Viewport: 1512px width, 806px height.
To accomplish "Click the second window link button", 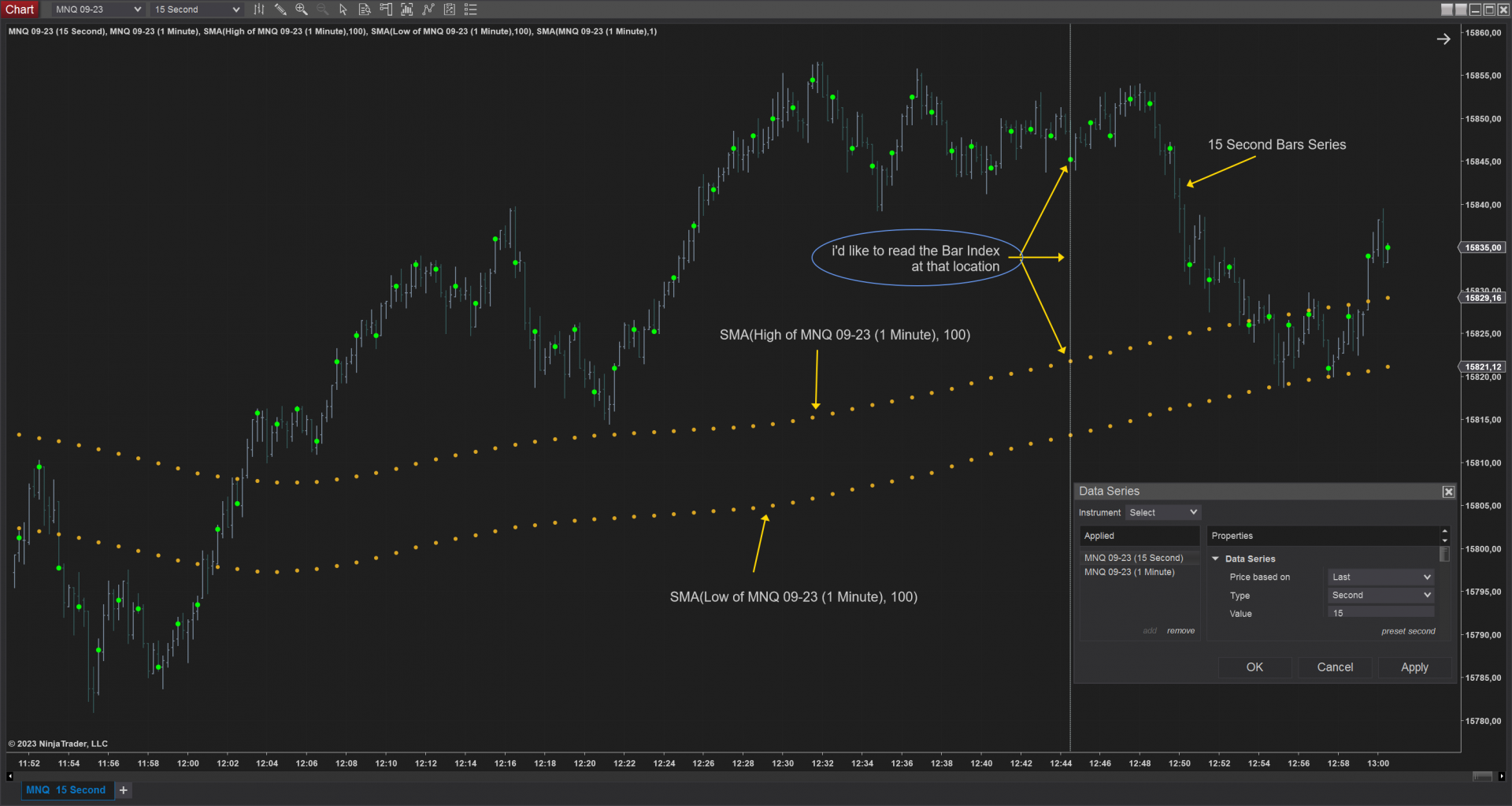I will click(1462, 9).
